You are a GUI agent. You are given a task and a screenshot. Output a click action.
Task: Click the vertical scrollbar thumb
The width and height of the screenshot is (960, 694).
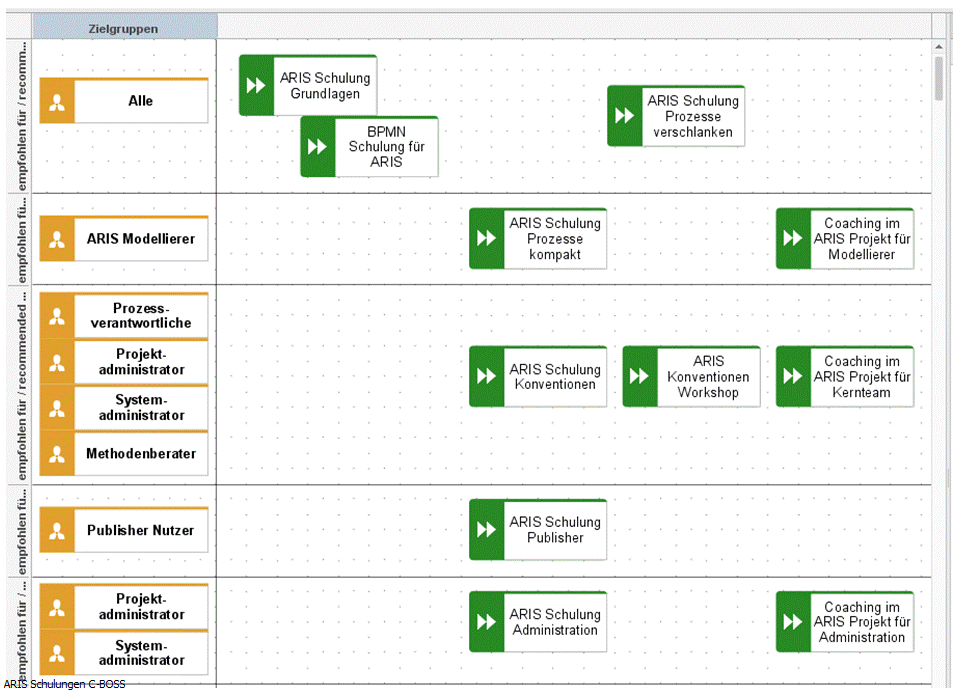939,78
